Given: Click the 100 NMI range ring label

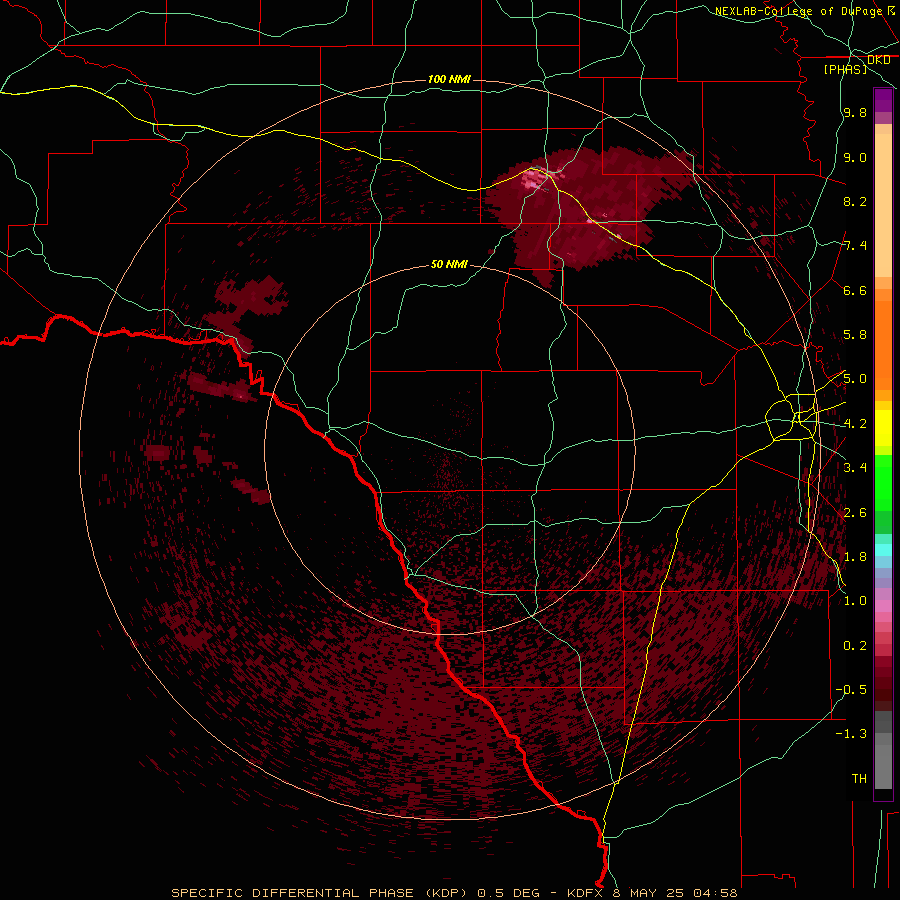Looking at the screenshot, I should 449,79.
